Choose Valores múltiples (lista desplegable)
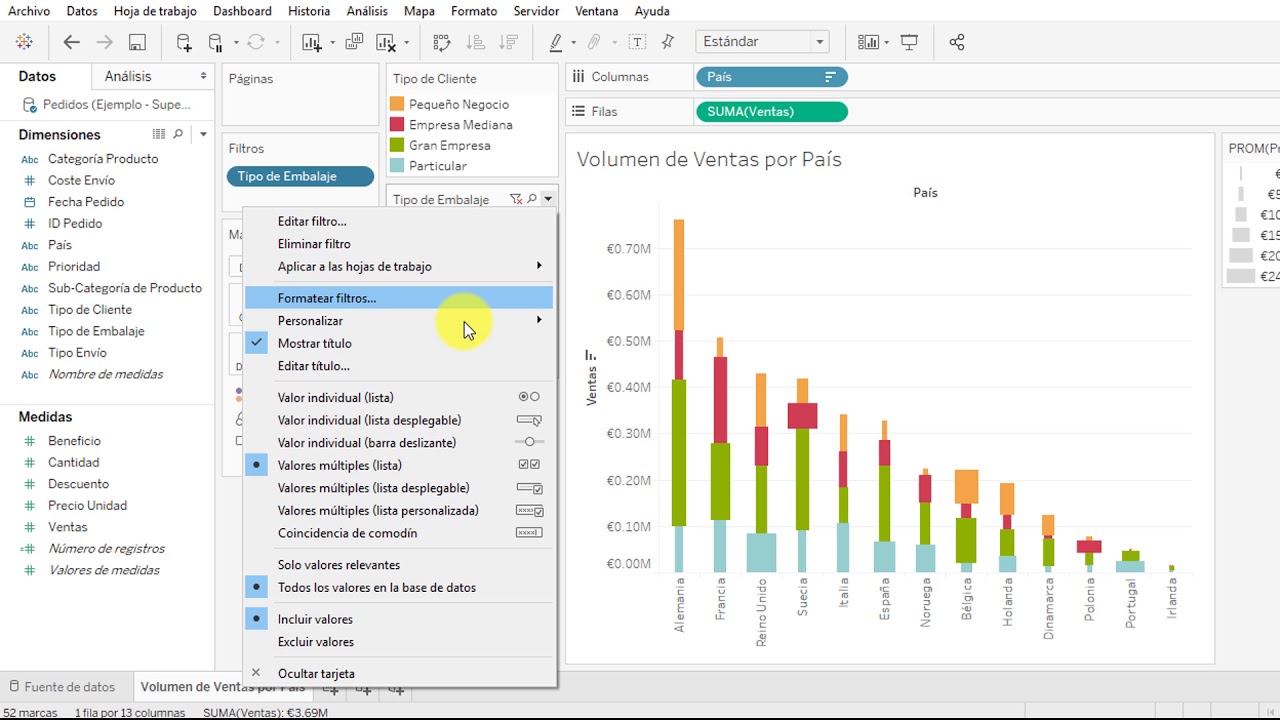Viewport: 1280px width, 720px height. [x=373, y=488]
